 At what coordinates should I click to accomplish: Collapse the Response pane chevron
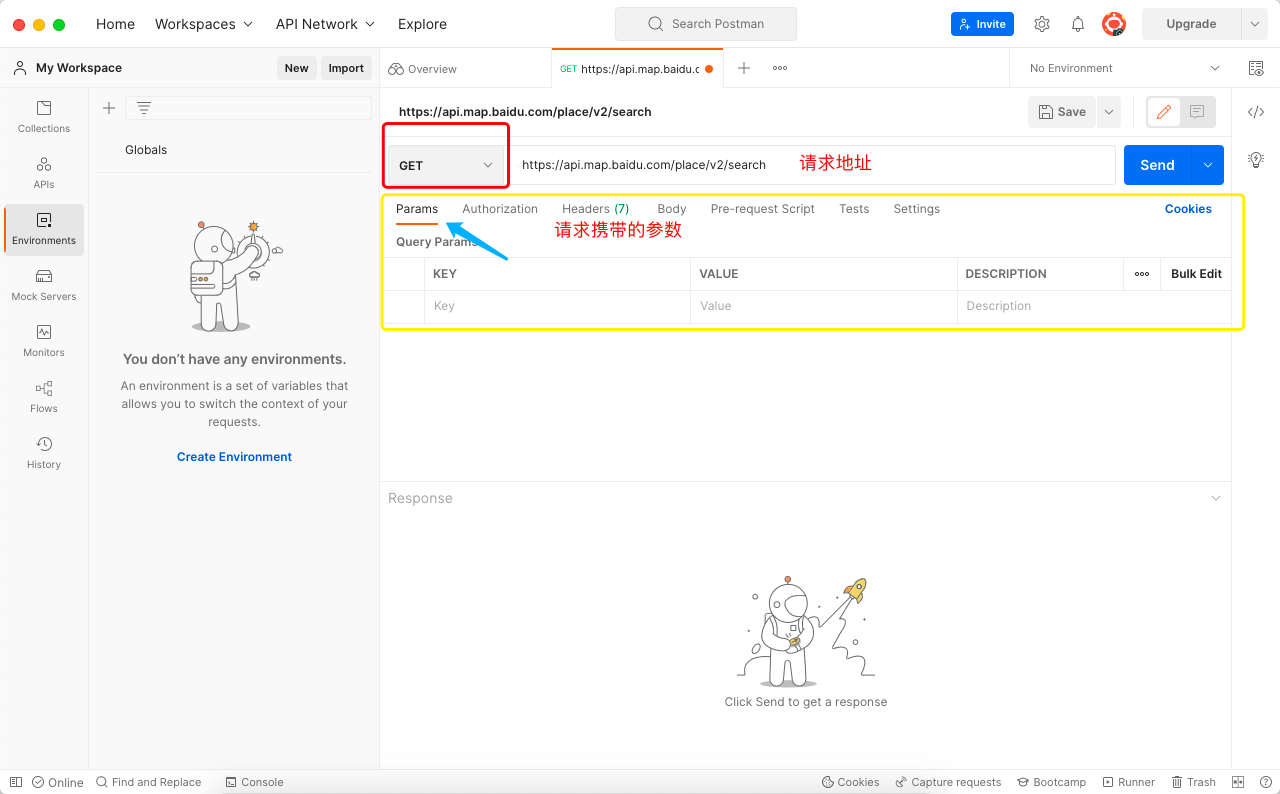(1216, 498)
